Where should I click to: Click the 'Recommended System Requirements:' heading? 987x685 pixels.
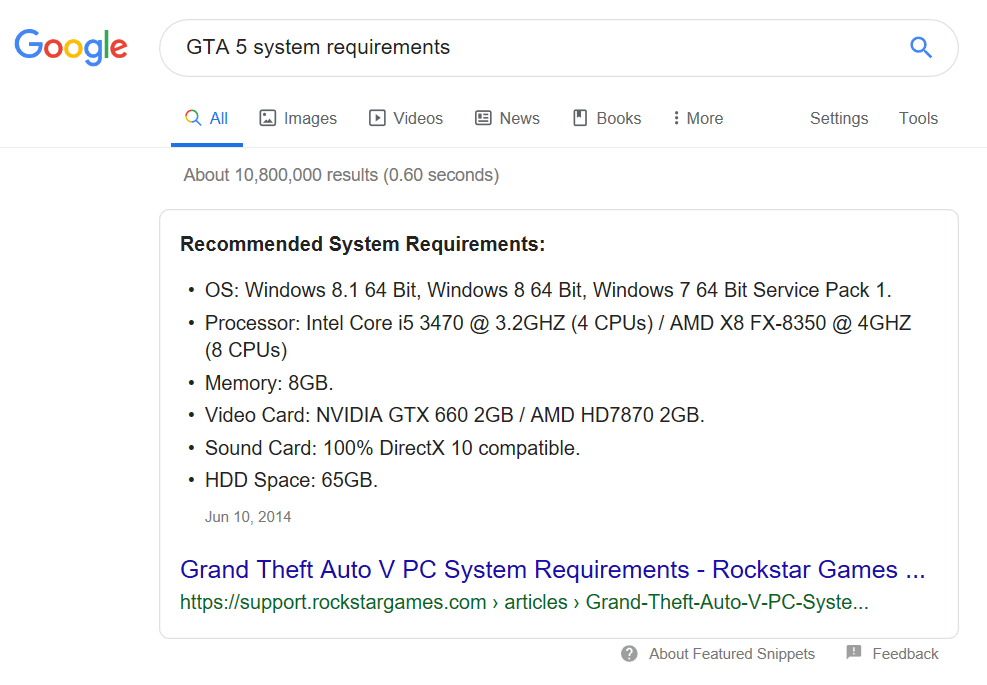(x=363, y=244)
